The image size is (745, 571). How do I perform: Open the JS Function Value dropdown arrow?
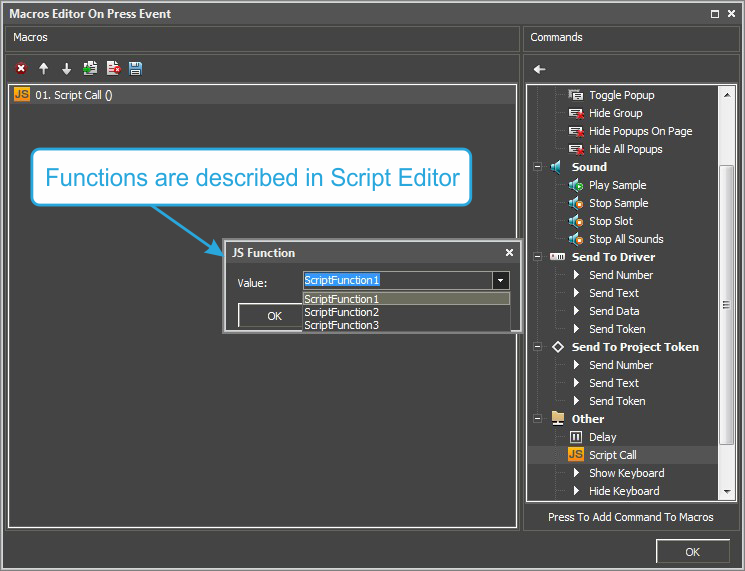click(501, 281)
